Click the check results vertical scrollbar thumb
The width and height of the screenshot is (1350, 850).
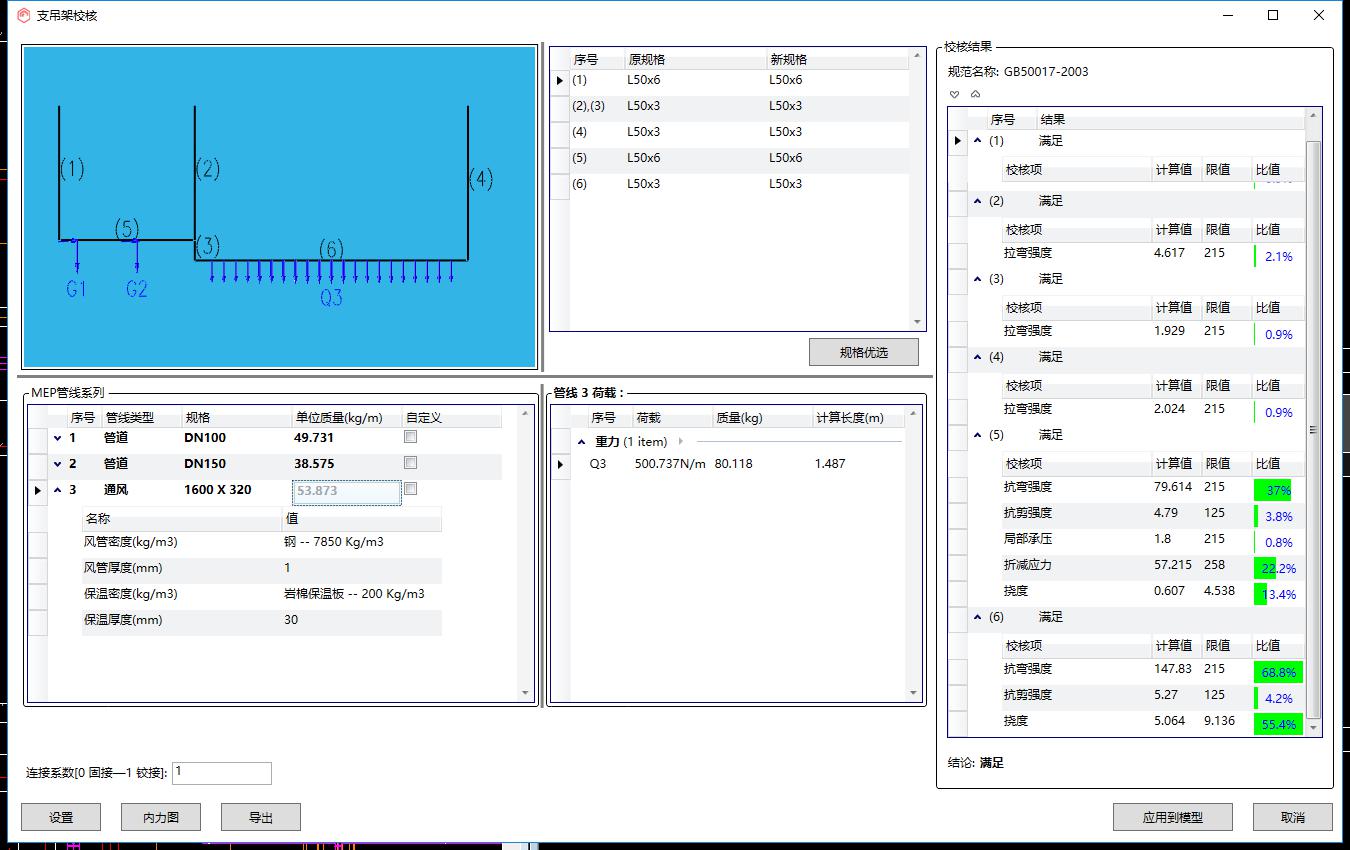point(1313,430)
